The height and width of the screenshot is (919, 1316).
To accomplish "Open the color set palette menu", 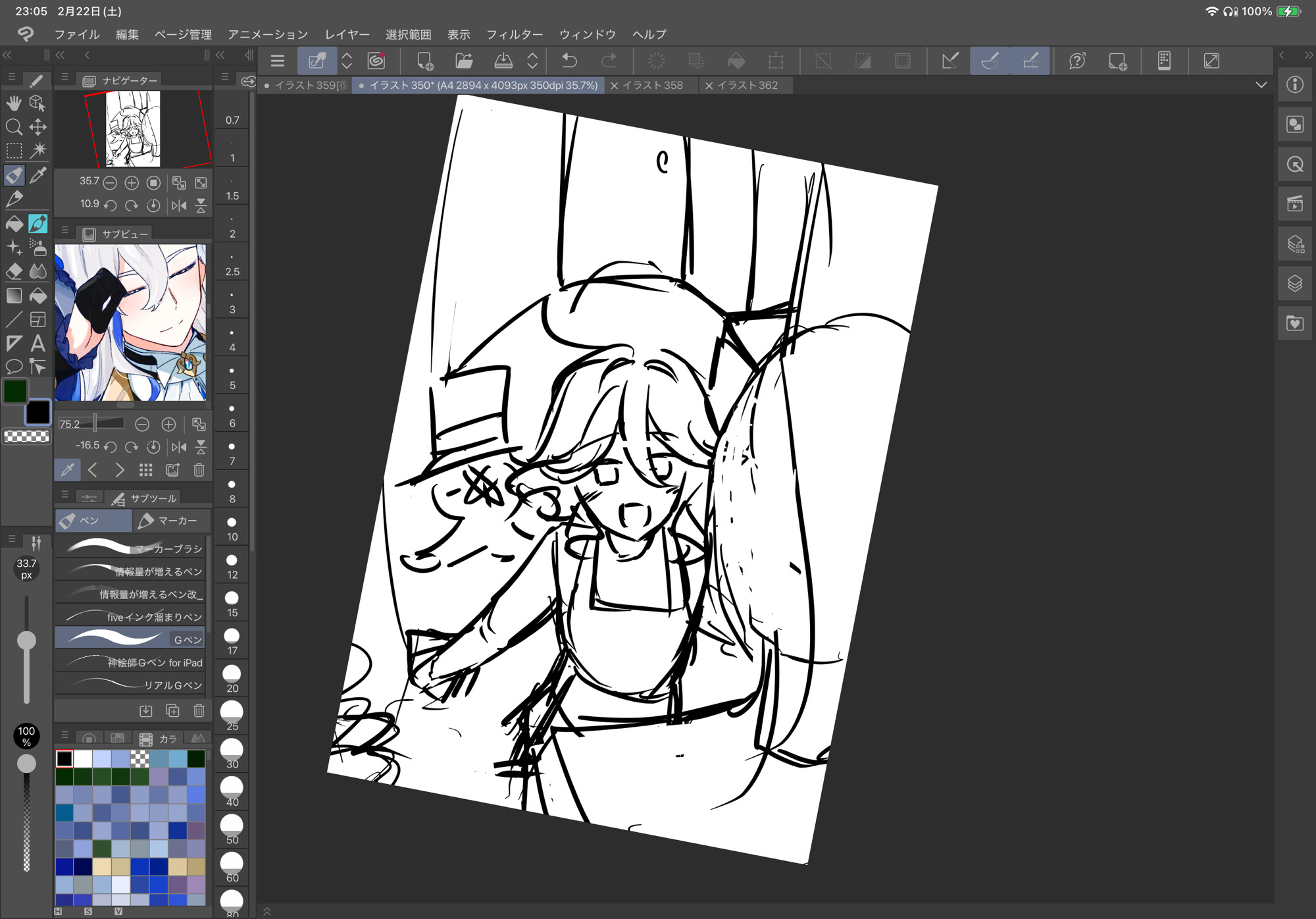I will point(64,735).
